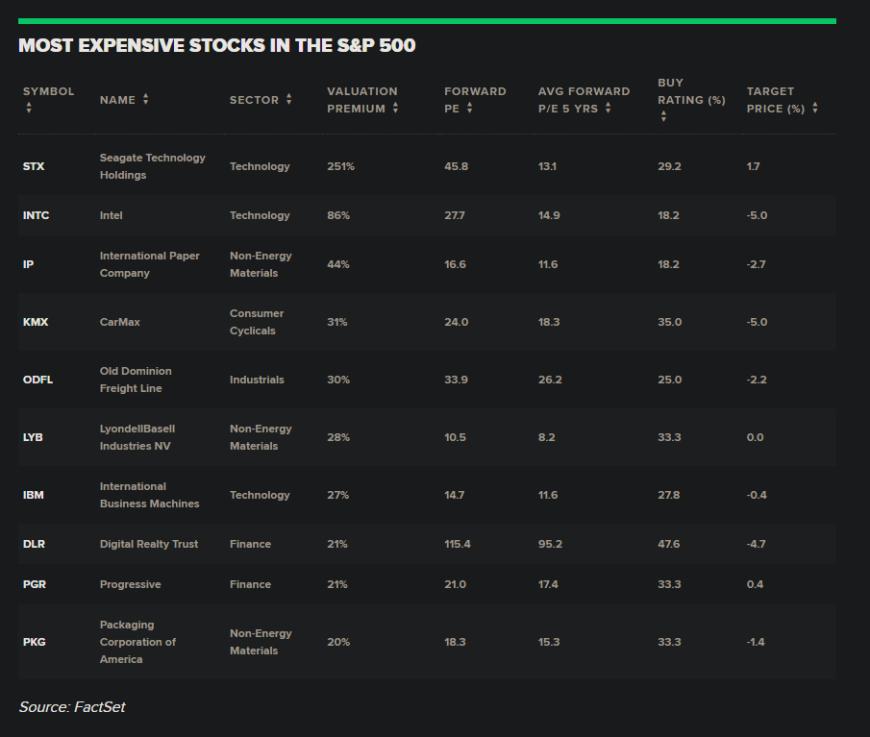
Task: Click the name Seagate Technology Holdings
Action: point(153,166)
